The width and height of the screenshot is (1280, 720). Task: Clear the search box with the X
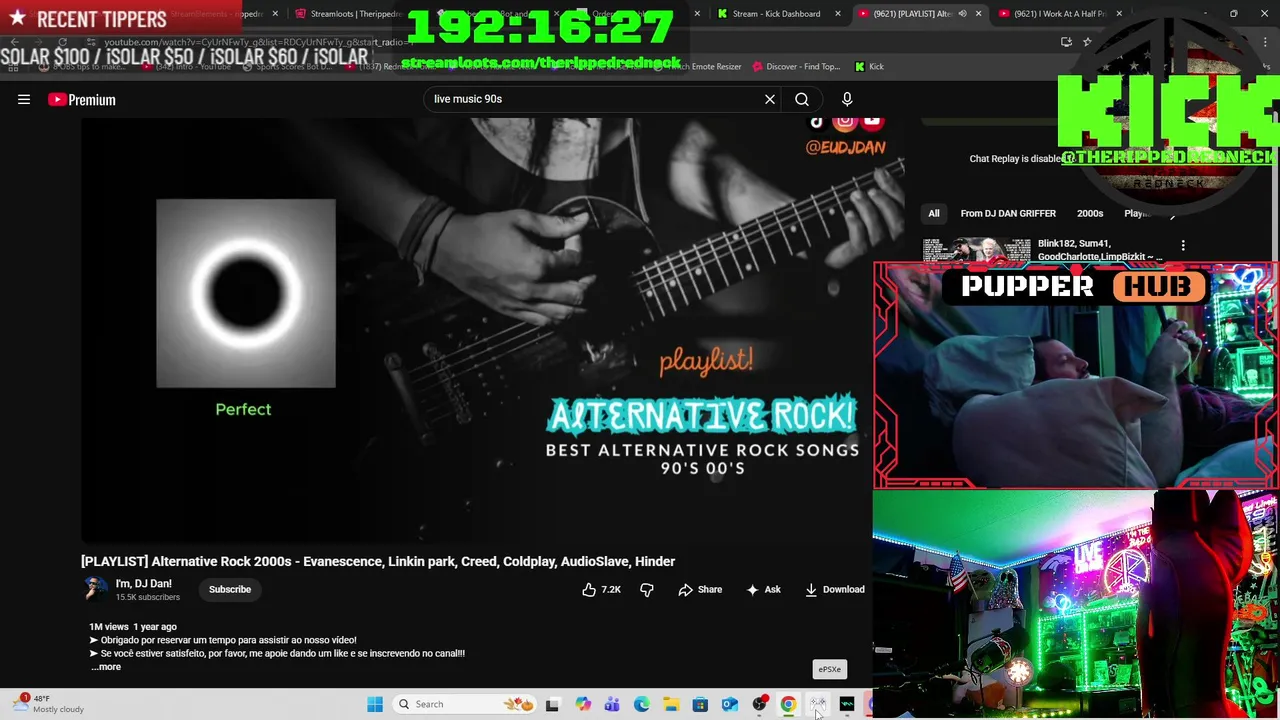[x=770, y=99]
